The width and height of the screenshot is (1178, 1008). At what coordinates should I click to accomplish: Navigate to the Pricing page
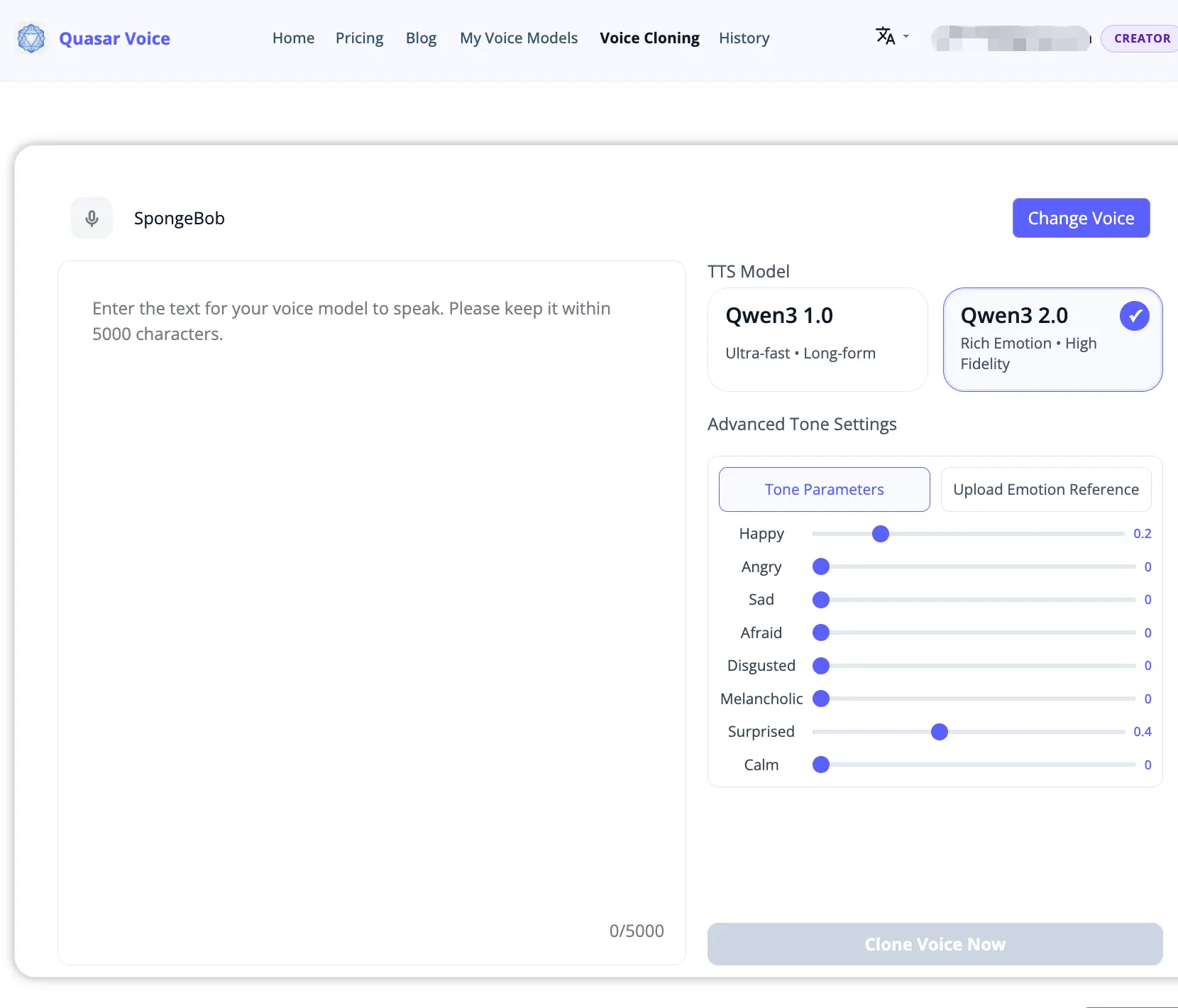coord(360,38)
